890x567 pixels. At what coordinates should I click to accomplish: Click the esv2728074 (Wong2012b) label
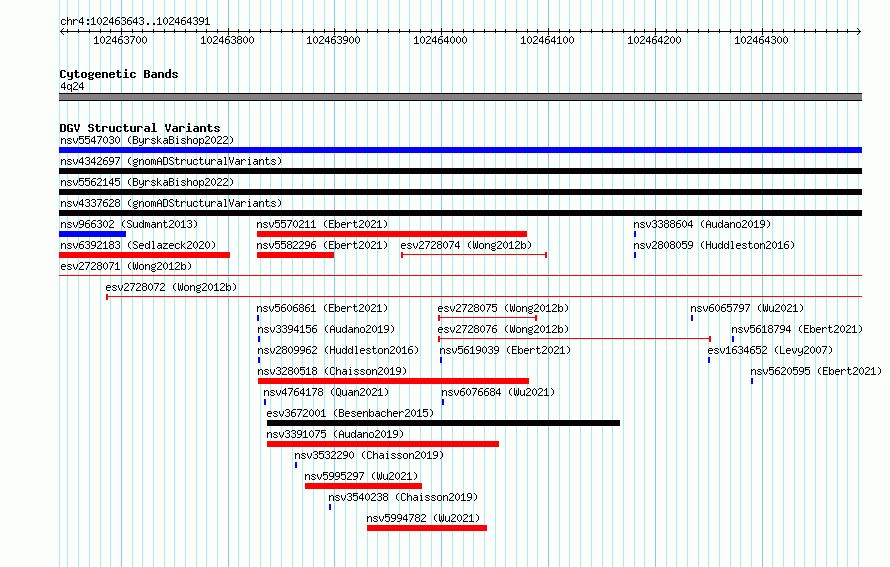pos(467,245)
